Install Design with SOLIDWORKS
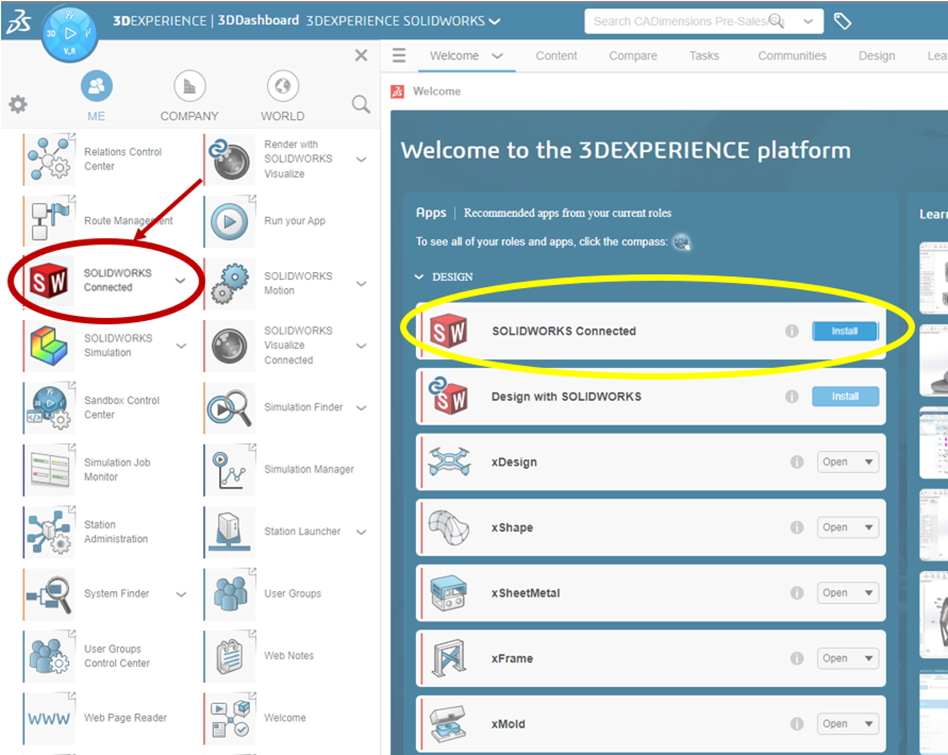 844,396
